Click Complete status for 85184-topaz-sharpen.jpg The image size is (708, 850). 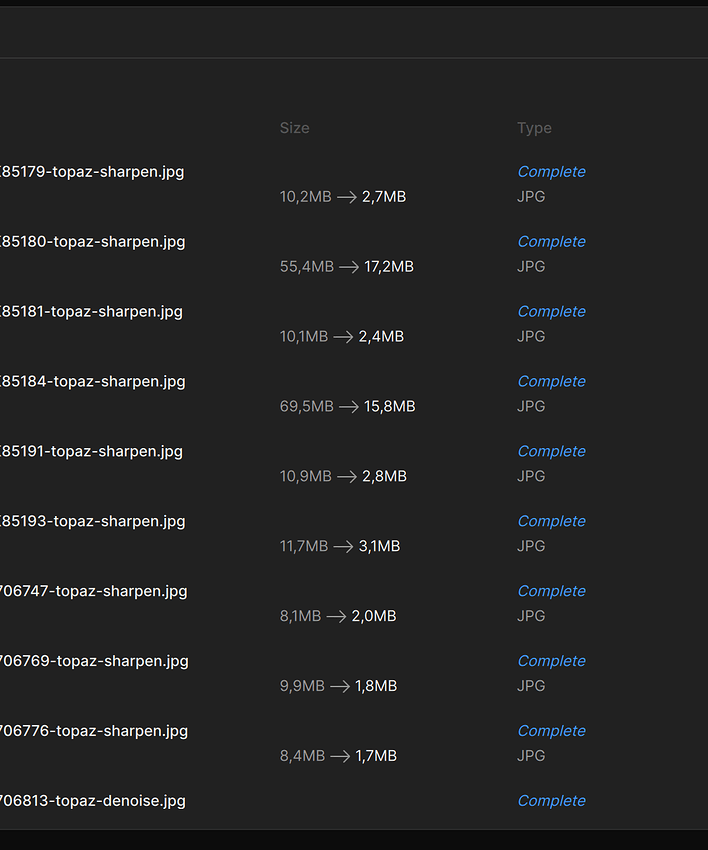coord(551,382)
